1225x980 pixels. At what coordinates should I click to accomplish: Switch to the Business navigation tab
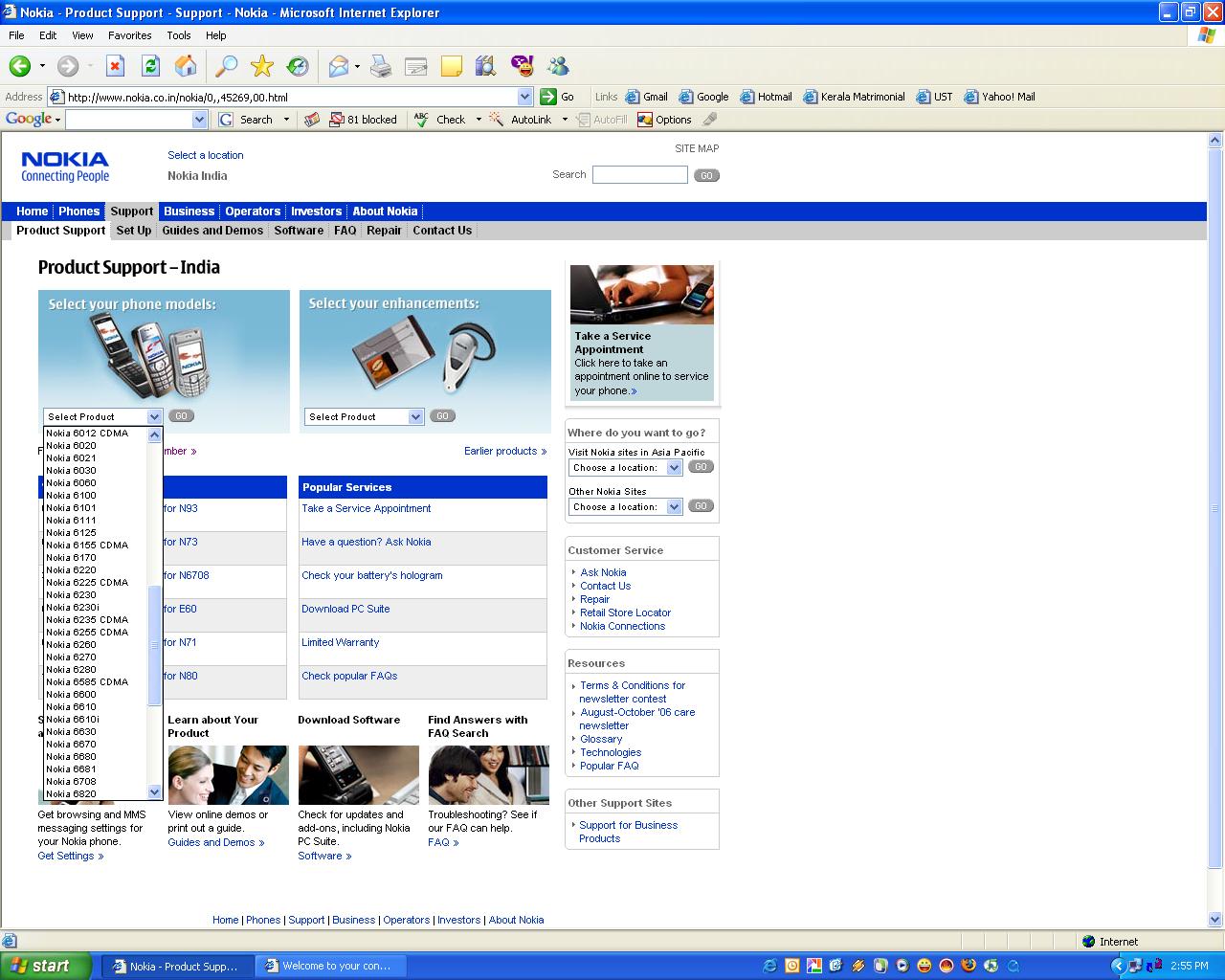pos(189,212)
